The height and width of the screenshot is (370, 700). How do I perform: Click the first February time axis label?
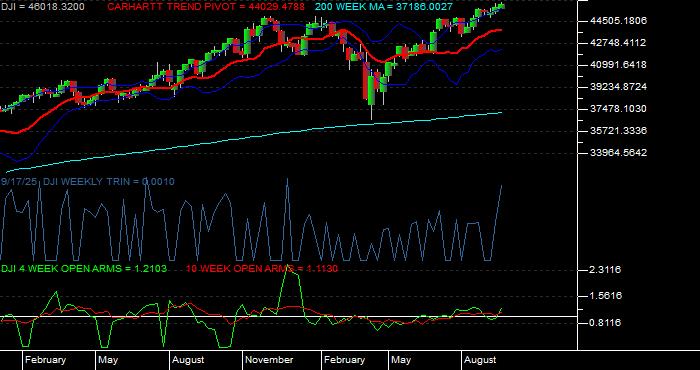pyautogui.click(x=45, y=360)
